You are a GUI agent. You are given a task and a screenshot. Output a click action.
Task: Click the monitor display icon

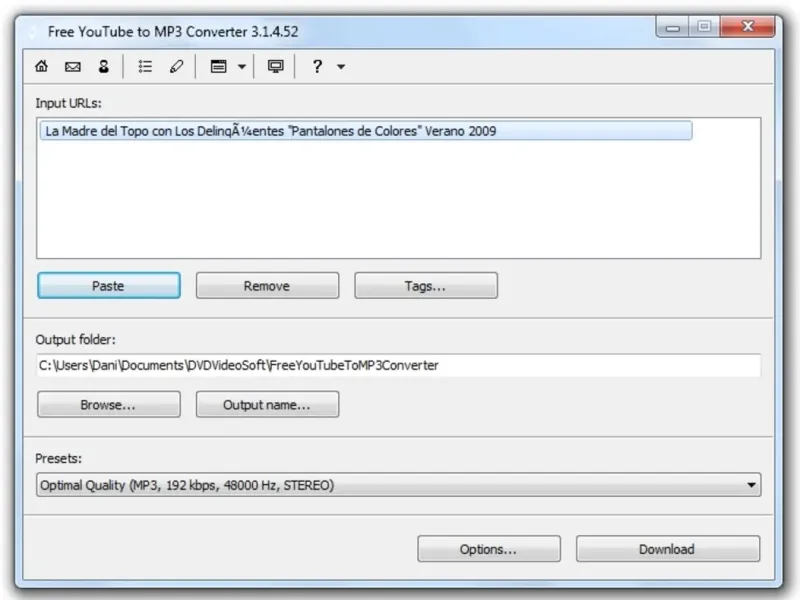coord(276,66)
